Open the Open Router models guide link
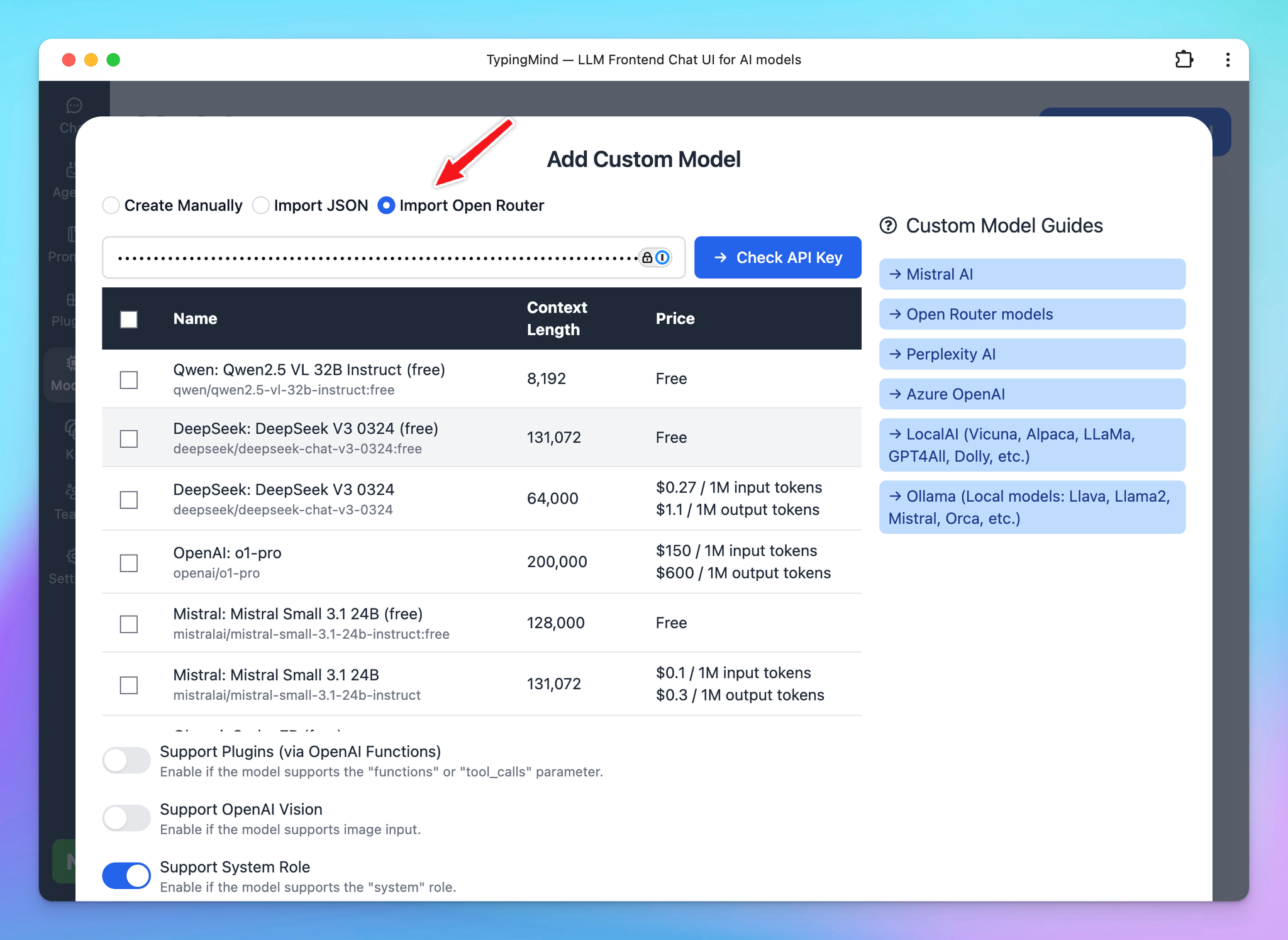Image resolution: width=1288 pixels, height=940 pixels. (x=1031, y=314)
